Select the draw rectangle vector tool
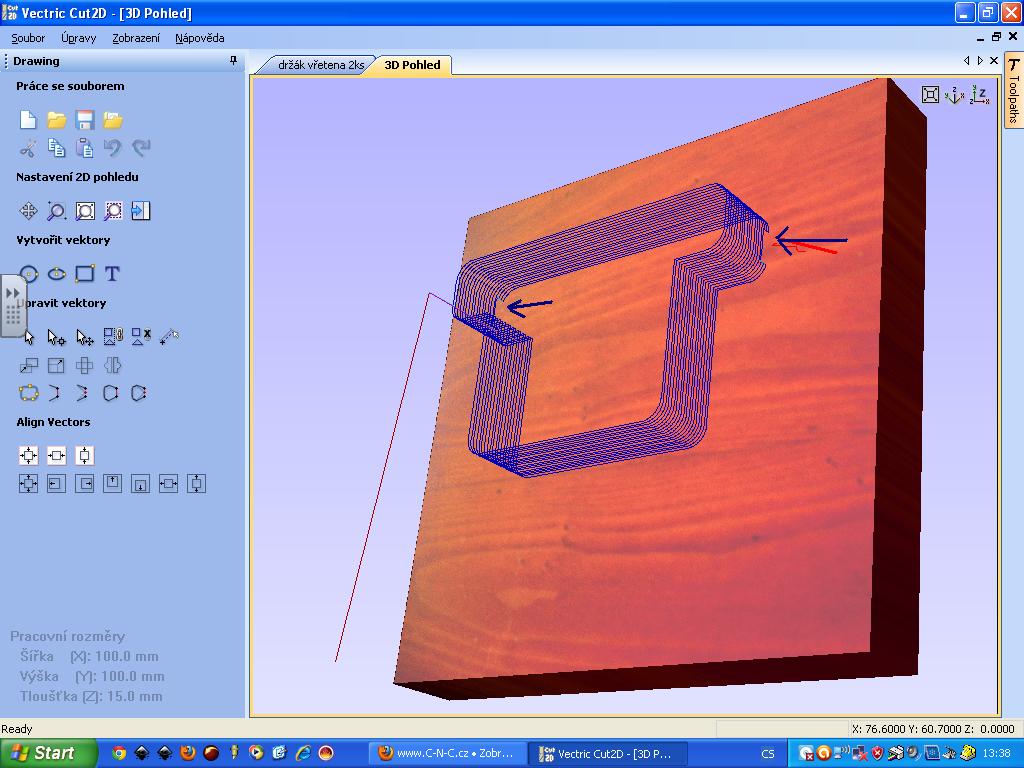This screenshot has height=768, width=1024. [x=85, y=274]
